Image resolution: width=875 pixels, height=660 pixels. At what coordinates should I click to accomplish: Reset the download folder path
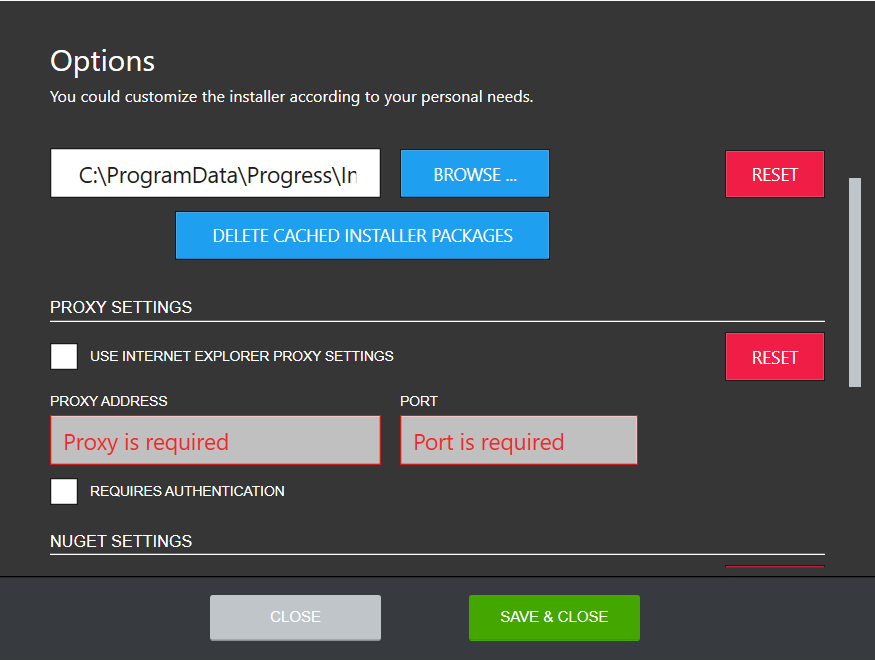click(x=775, y=174)
